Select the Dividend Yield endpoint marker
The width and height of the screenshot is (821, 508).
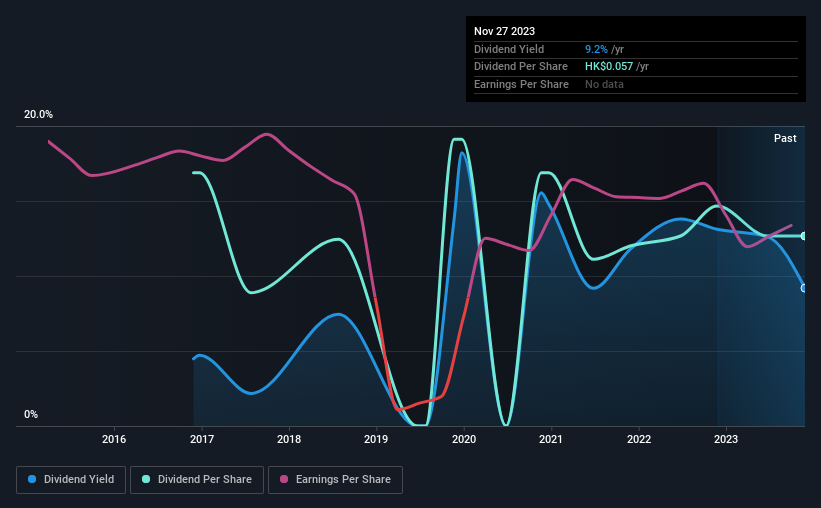(804, 288)
